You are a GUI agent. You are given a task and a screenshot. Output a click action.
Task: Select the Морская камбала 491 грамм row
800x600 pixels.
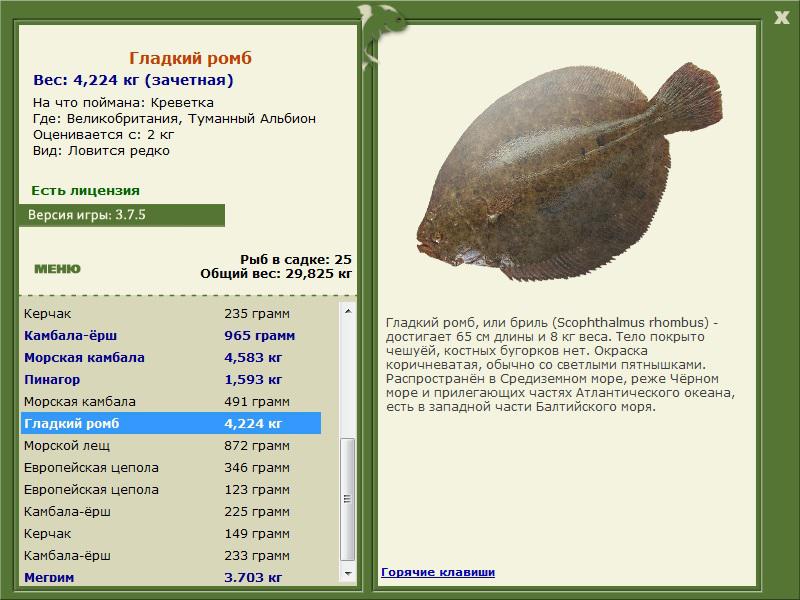coord(171,402)
